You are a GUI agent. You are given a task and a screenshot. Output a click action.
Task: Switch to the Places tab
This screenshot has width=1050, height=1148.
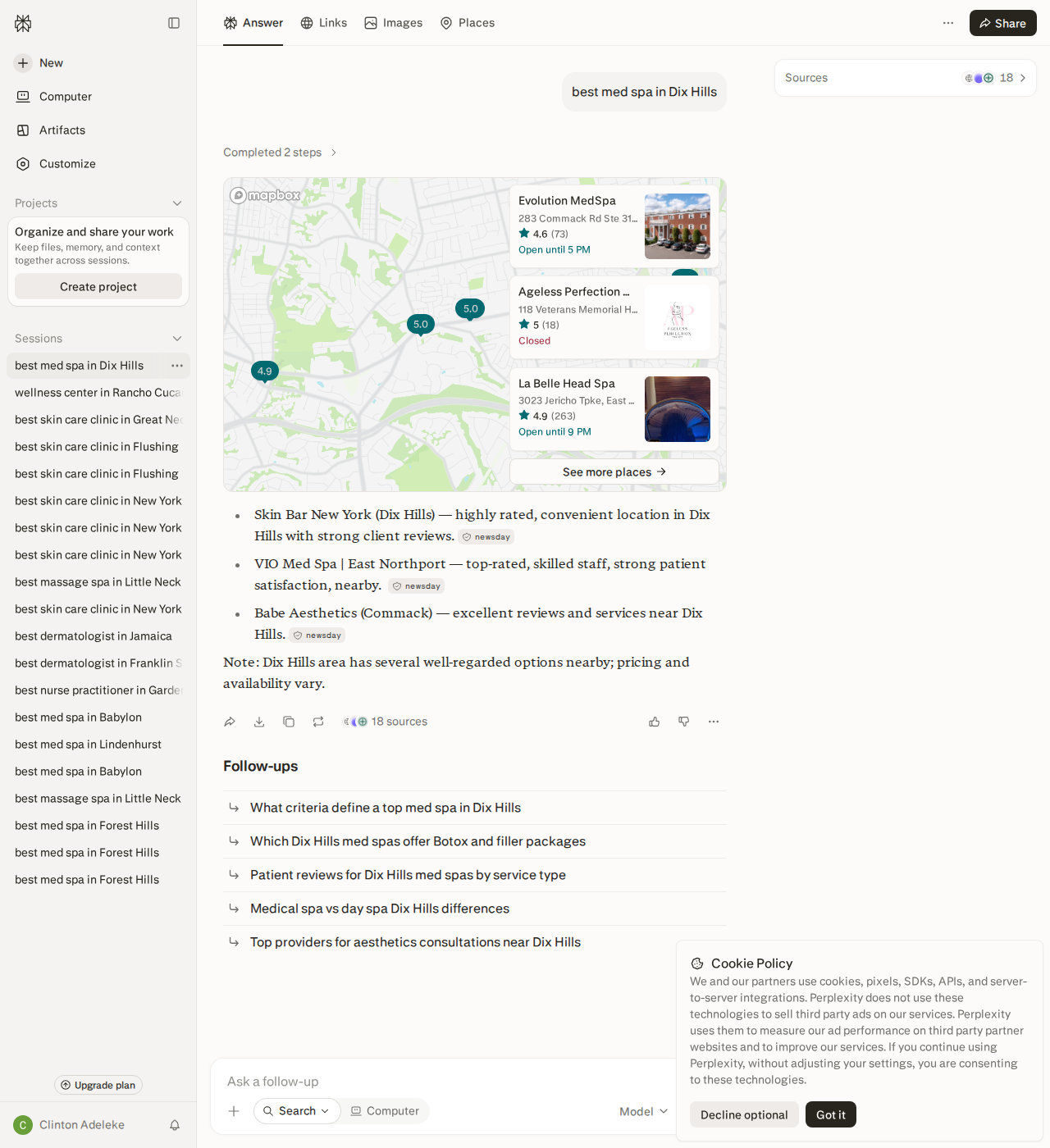tap(468, 23)
